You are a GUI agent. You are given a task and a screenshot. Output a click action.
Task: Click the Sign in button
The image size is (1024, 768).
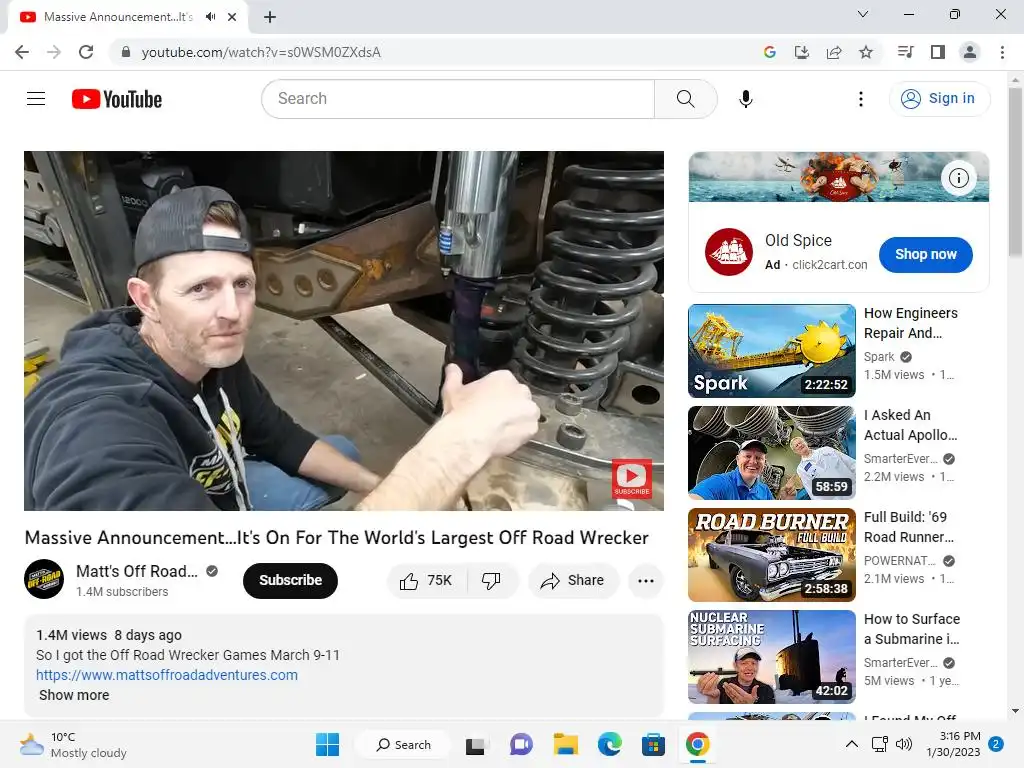[x=939, y=99]
